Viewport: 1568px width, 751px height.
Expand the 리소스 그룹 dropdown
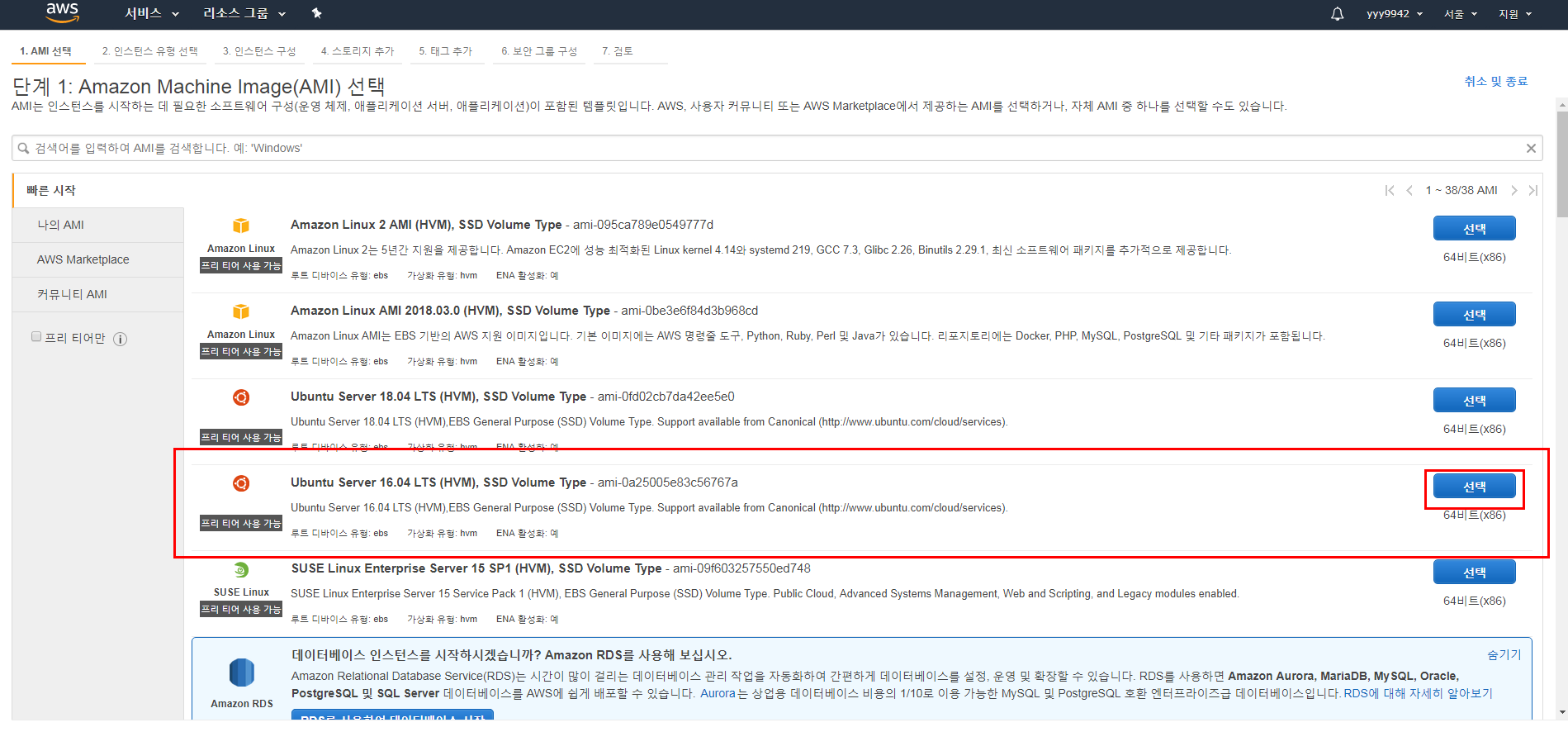tap(244, 13)
